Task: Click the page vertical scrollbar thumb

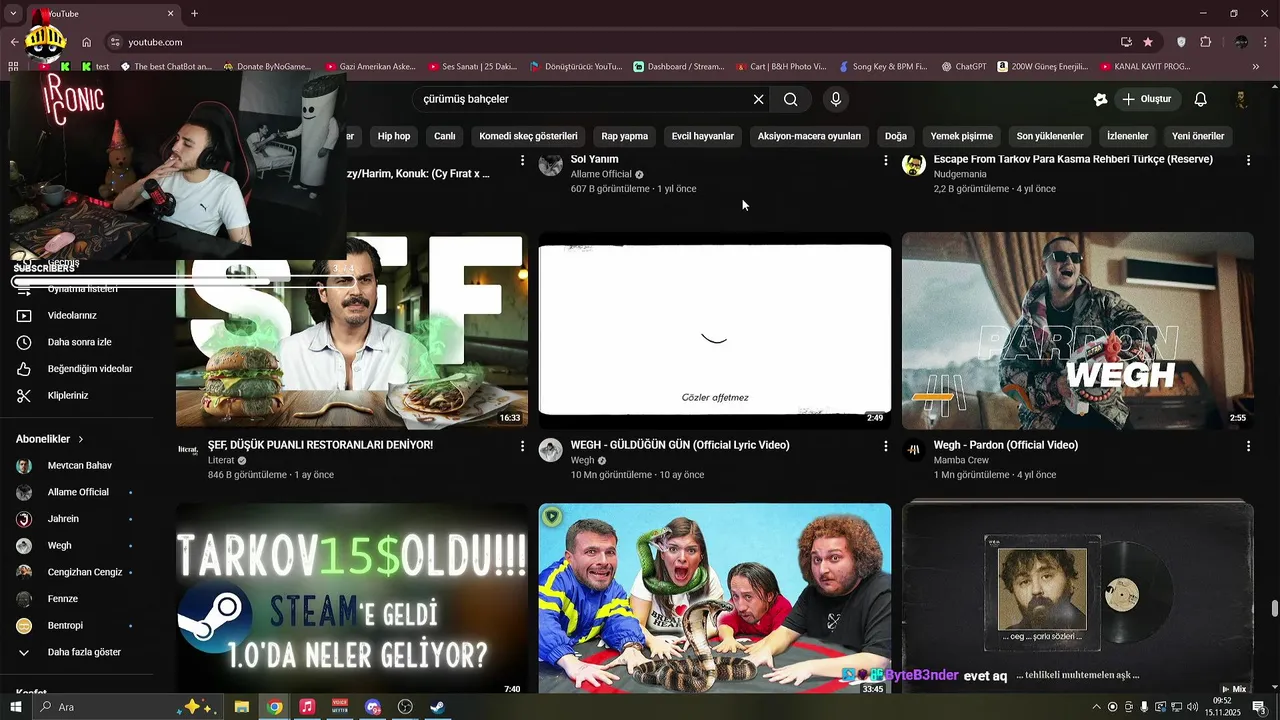Action: tap(1274, 609)
